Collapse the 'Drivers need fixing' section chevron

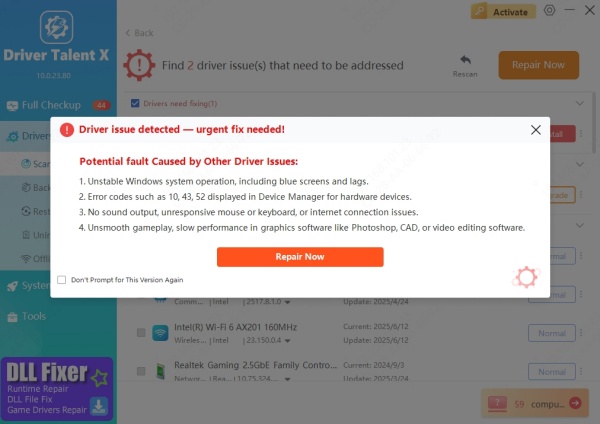[580, 103]
